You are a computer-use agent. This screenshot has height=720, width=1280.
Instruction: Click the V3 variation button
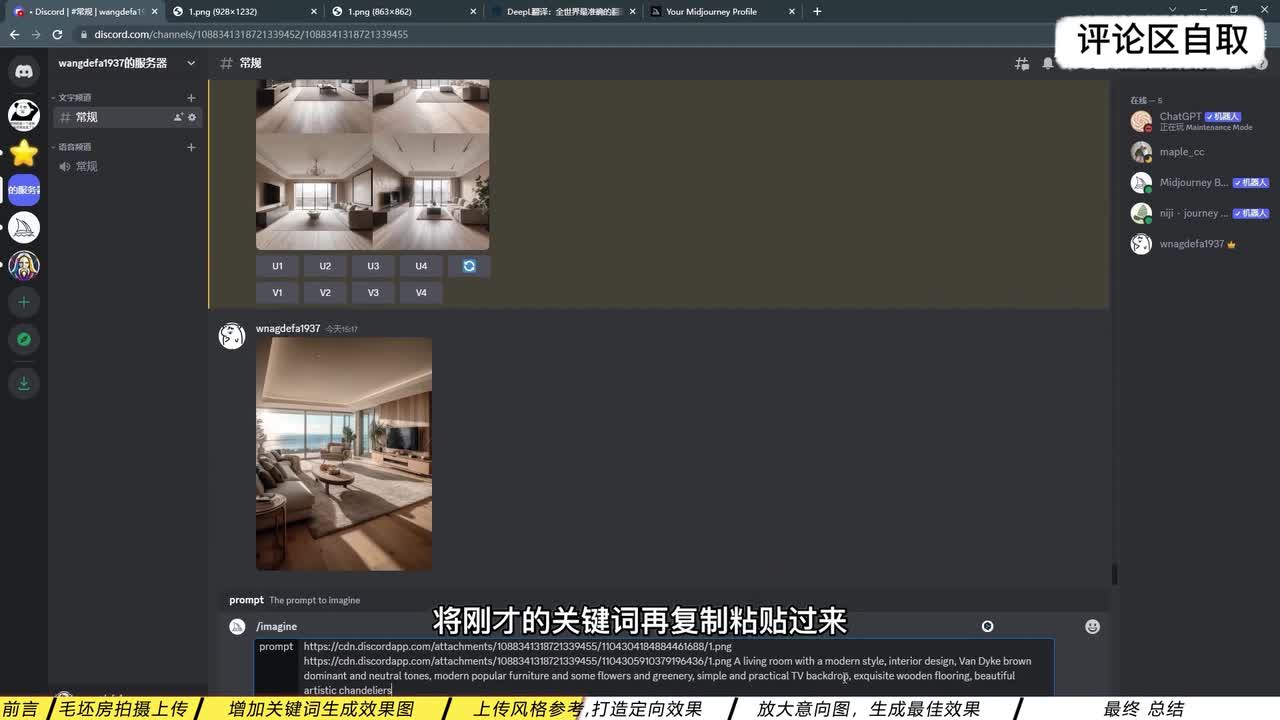(373, 293)
